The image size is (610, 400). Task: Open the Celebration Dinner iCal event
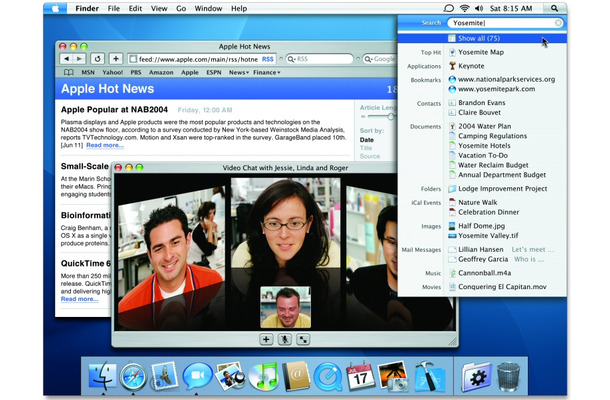488,212
